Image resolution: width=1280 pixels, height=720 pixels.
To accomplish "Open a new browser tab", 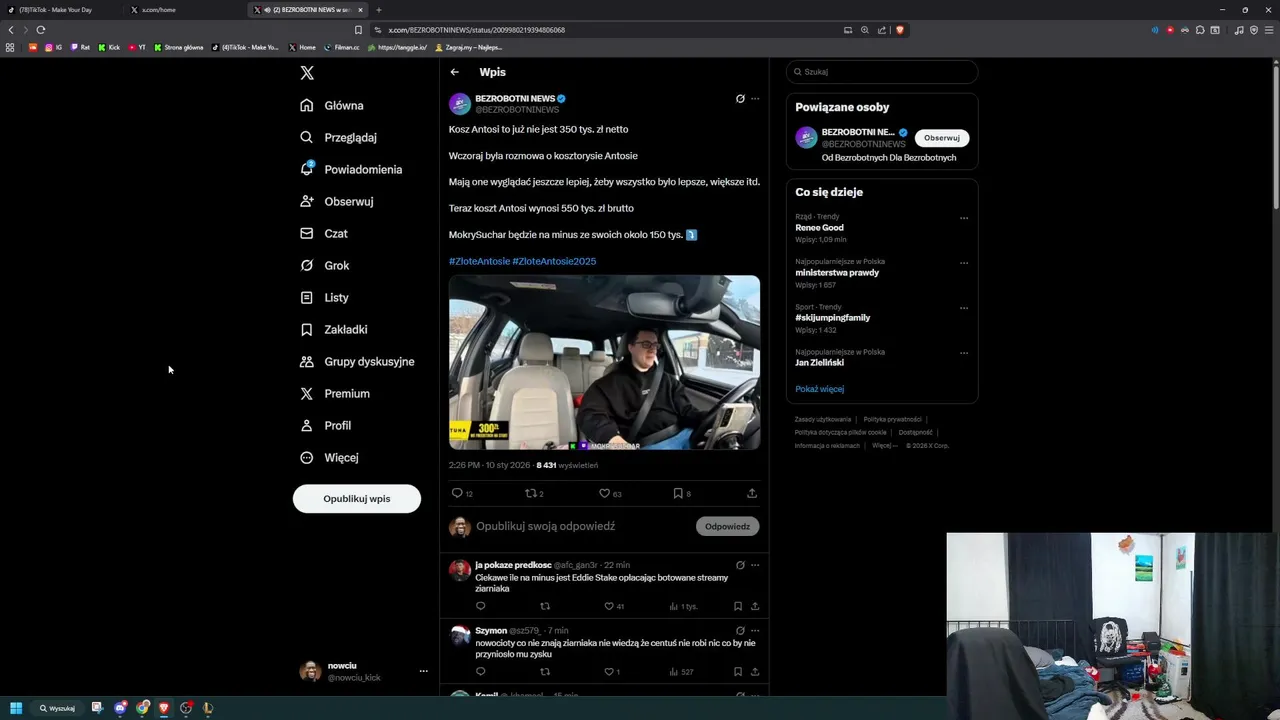I will point(378,10).
